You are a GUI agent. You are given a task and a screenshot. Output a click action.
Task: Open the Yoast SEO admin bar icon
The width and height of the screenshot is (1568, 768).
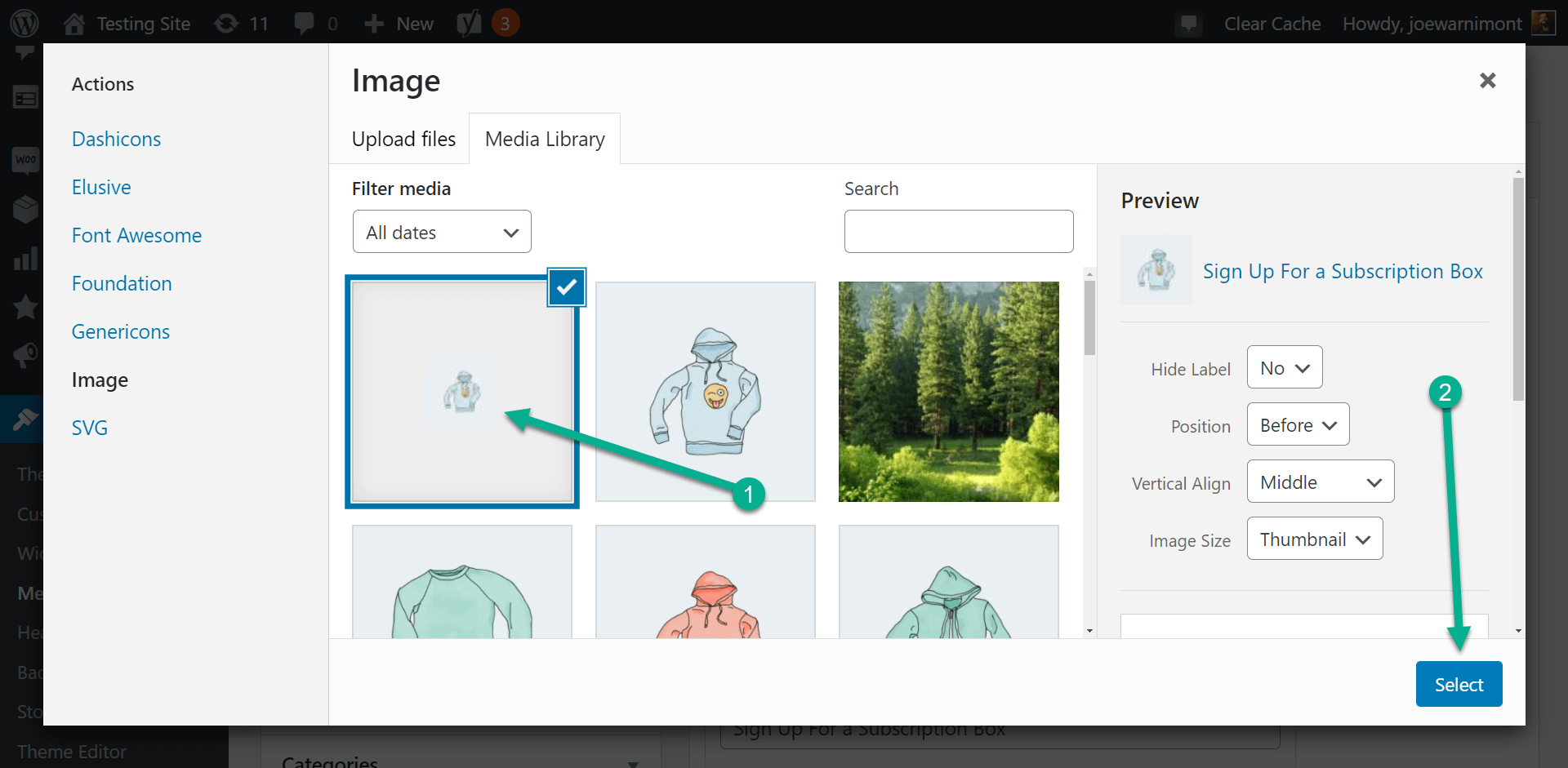[468, 22]
